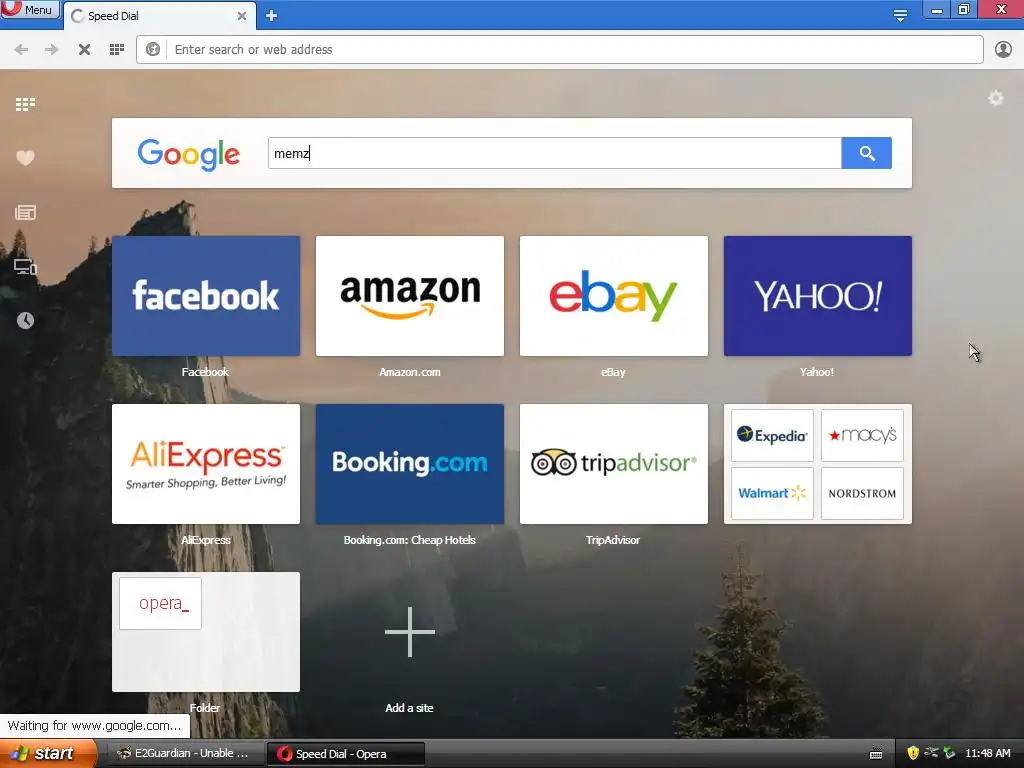Image resolution: width=1024 pixels, height=768 pixels.
Task: Click the Facebook label text
Action: pos(205,372)
